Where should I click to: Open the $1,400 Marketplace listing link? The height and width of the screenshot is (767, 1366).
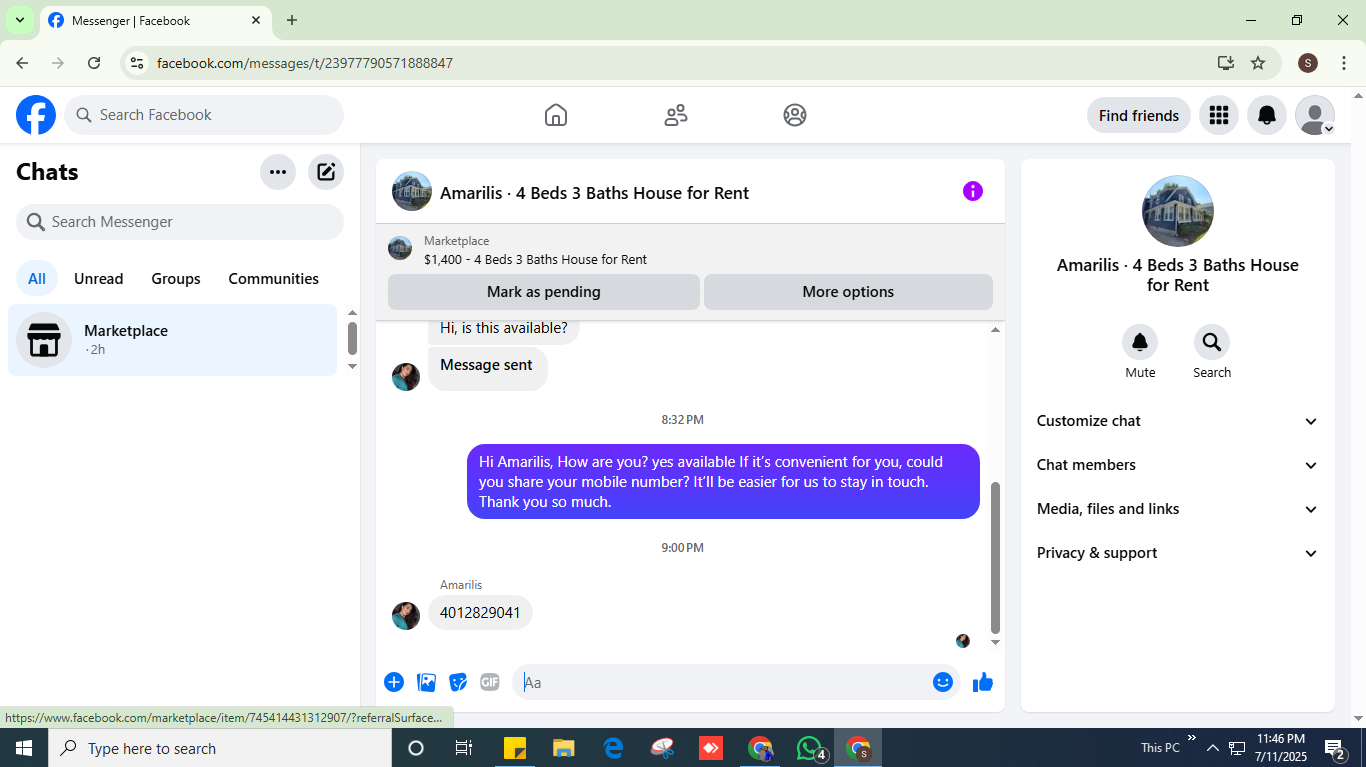535,259
